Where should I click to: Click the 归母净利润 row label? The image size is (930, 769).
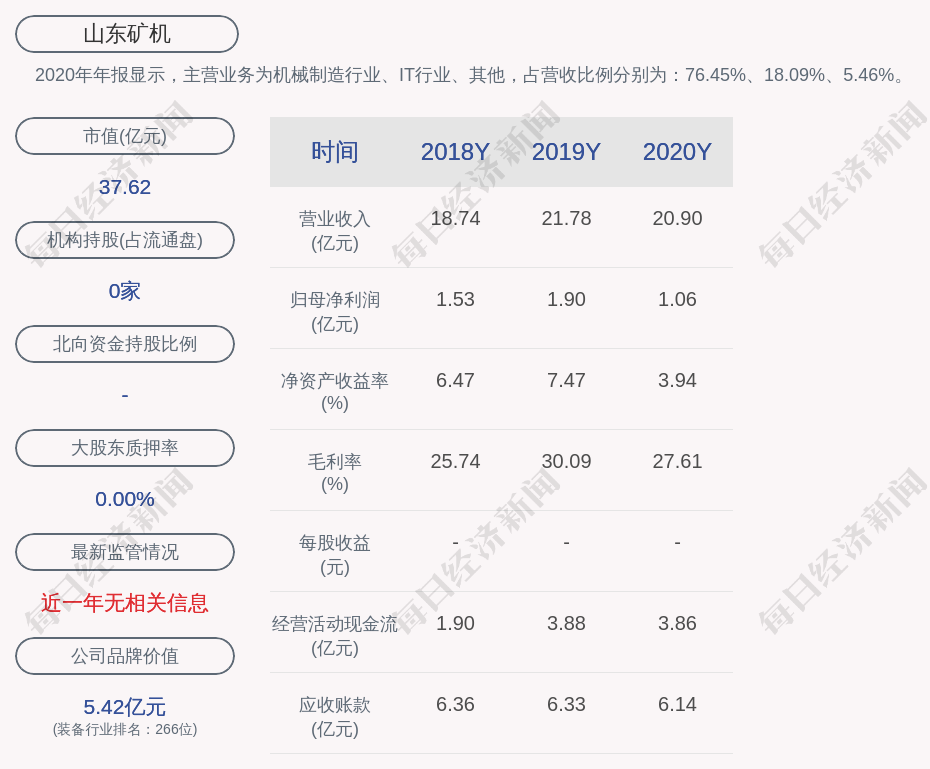pos(334,311)
